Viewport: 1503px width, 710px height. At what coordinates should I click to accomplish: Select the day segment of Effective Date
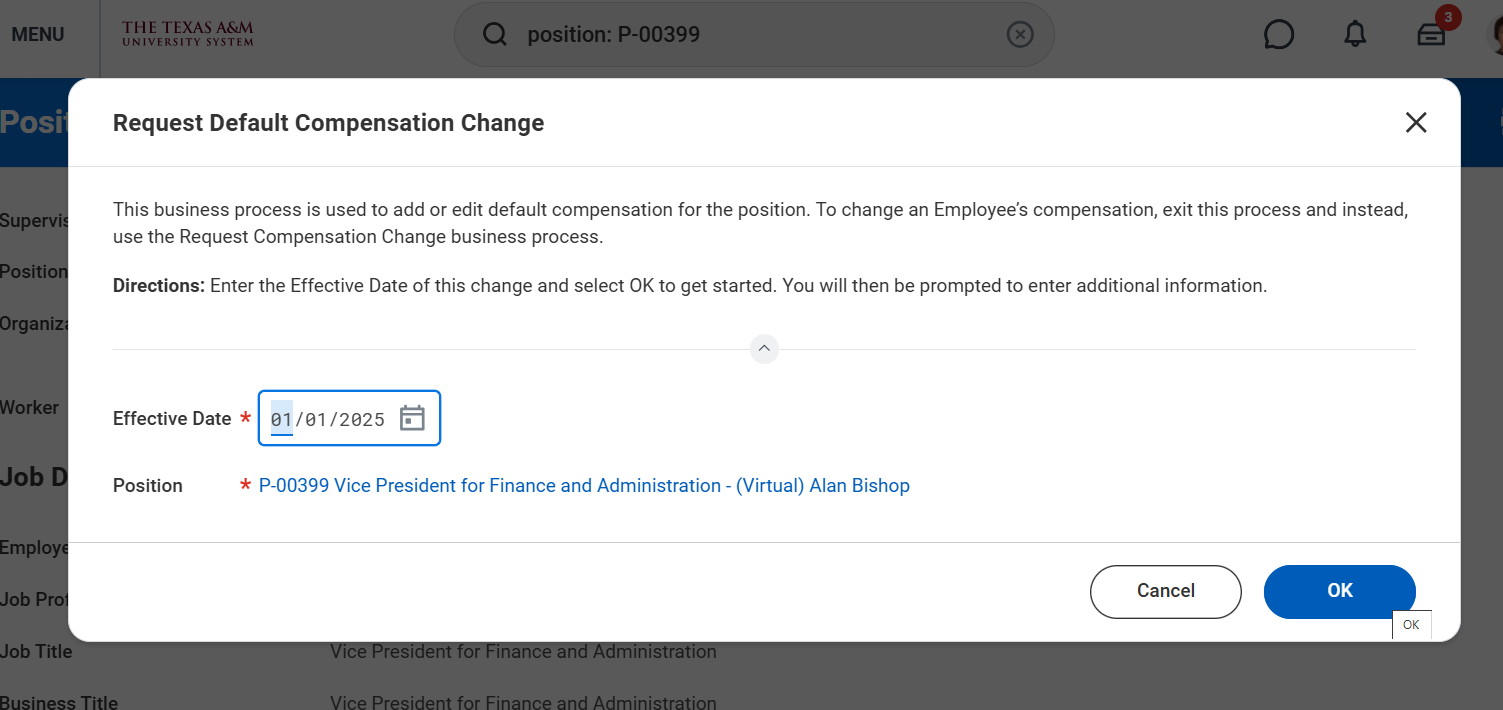point(316,419)
